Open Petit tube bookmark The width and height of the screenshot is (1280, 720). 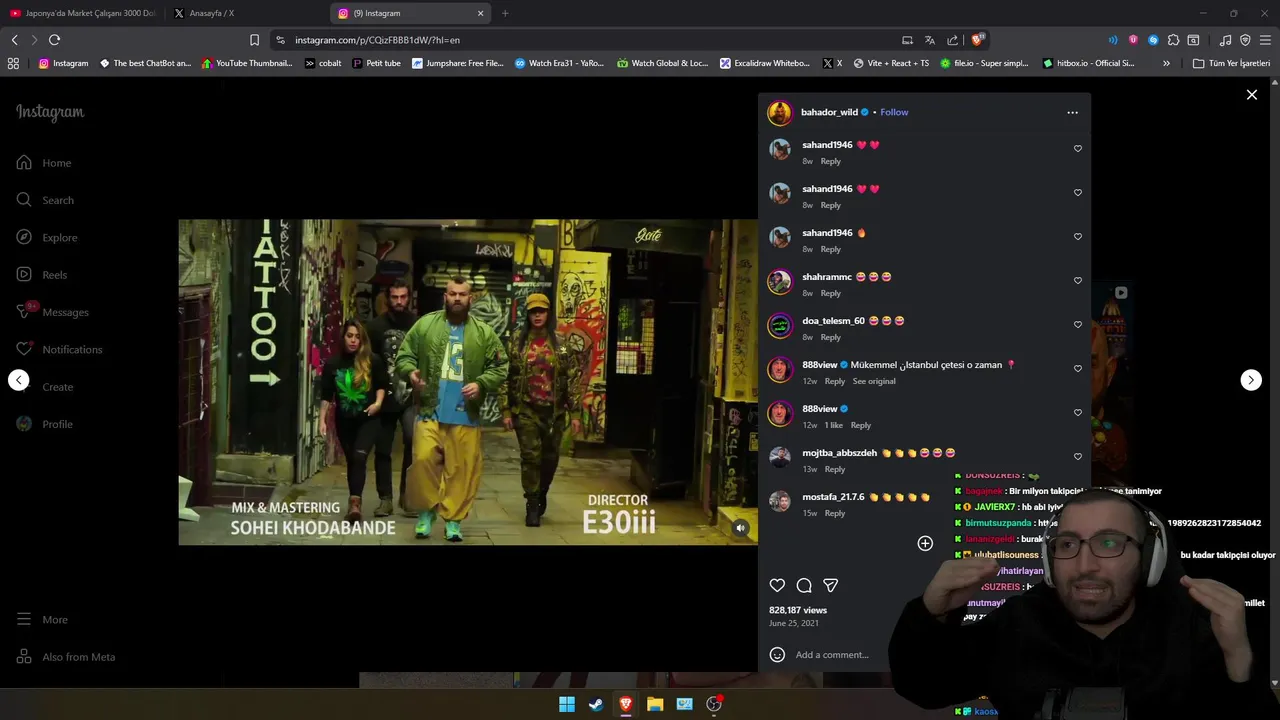pos(377,63)
